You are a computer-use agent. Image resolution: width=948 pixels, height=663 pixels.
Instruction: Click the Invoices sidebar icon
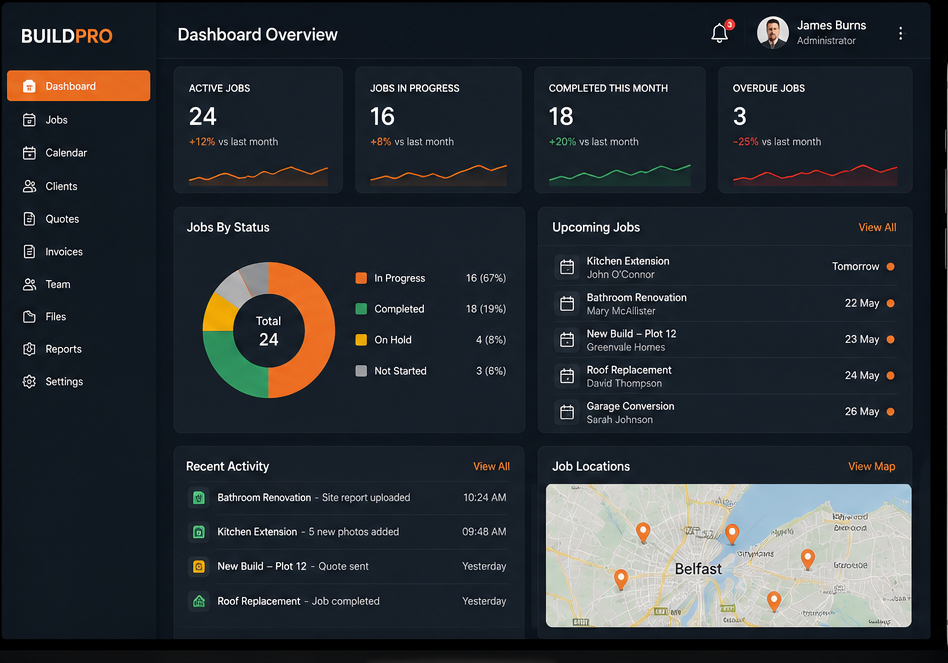tap(29, 251)
